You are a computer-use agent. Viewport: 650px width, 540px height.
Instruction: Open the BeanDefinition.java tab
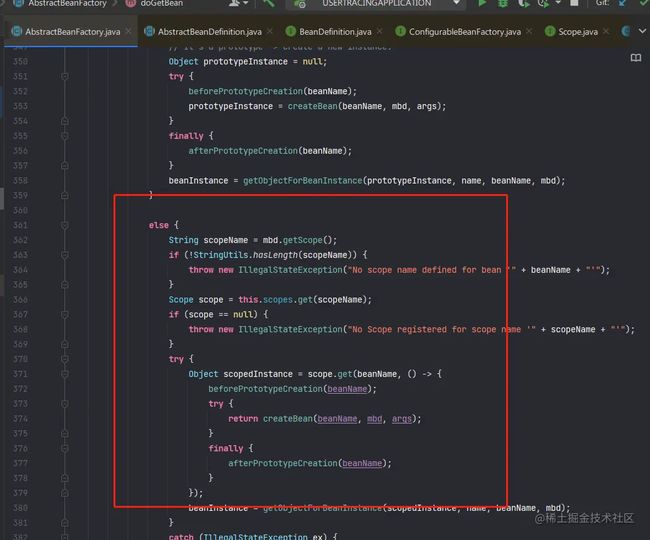[335, 31]
